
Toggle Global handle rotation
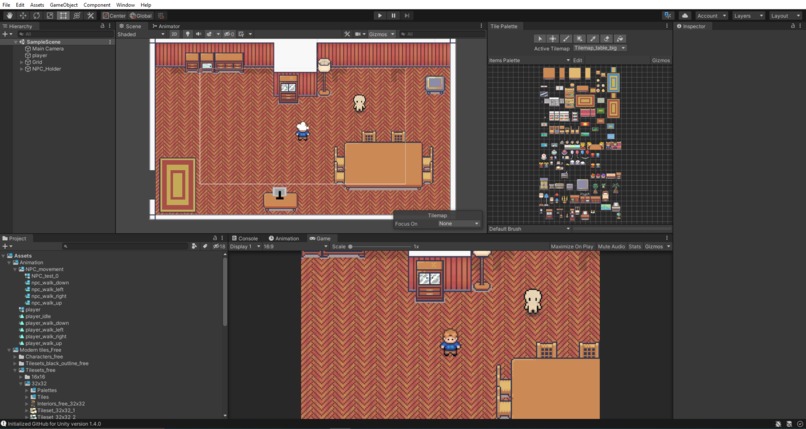140,15
